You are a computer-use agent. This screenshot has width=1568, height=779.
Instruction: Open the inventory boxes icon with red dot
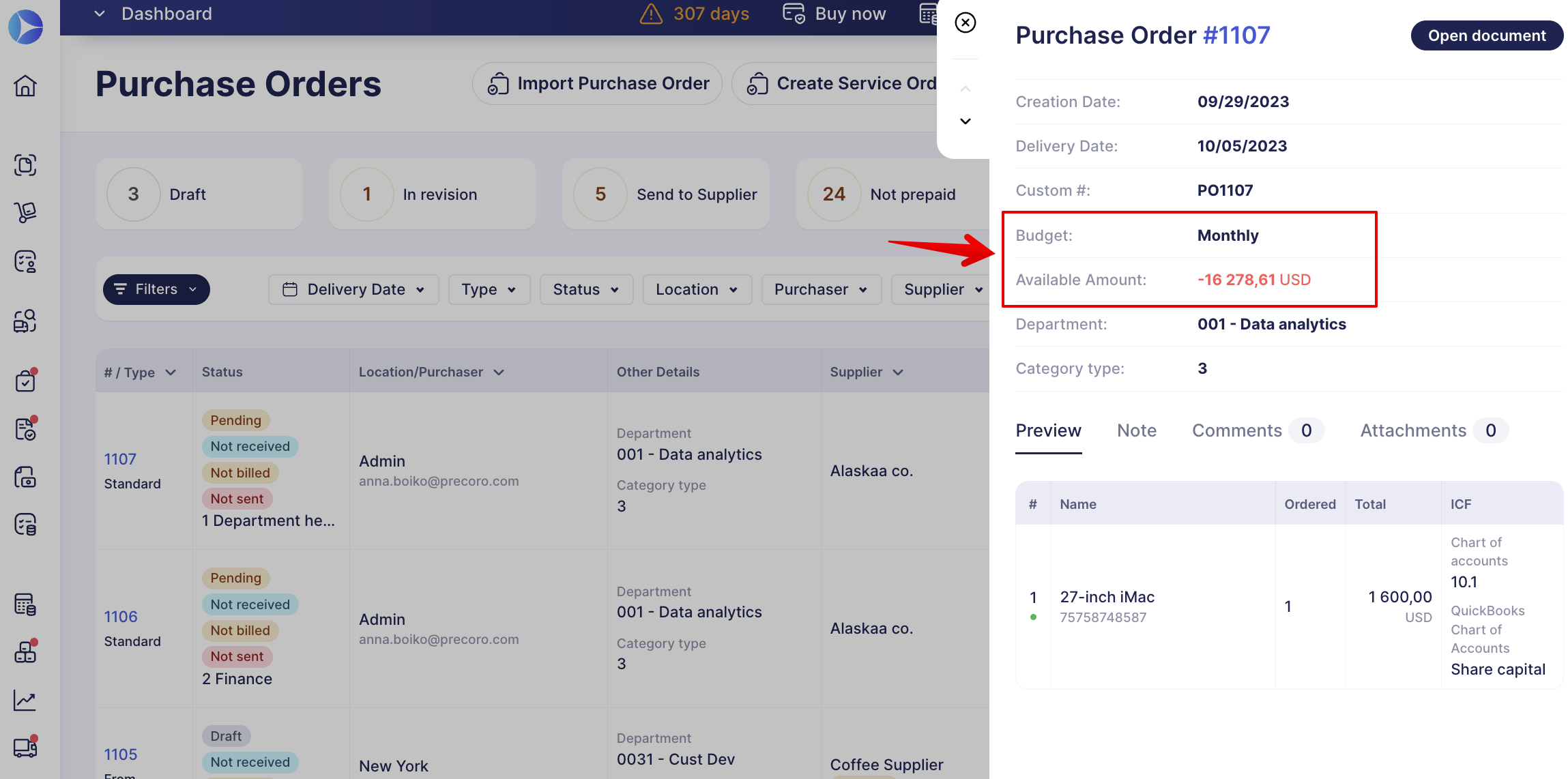pos(25,652)
